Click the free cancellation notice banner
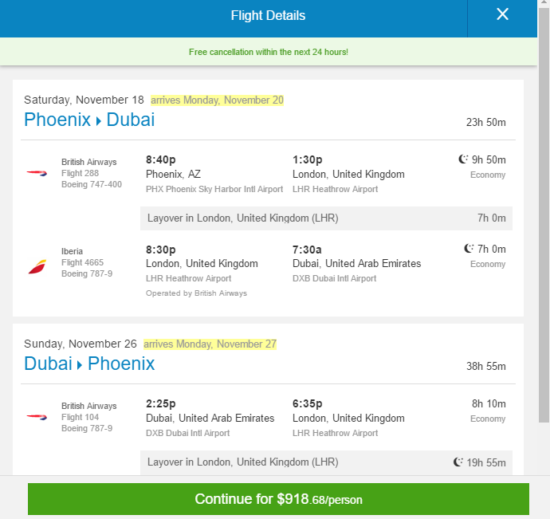The width and height of the screenshot is (550, 519). [x=268, y=52]
